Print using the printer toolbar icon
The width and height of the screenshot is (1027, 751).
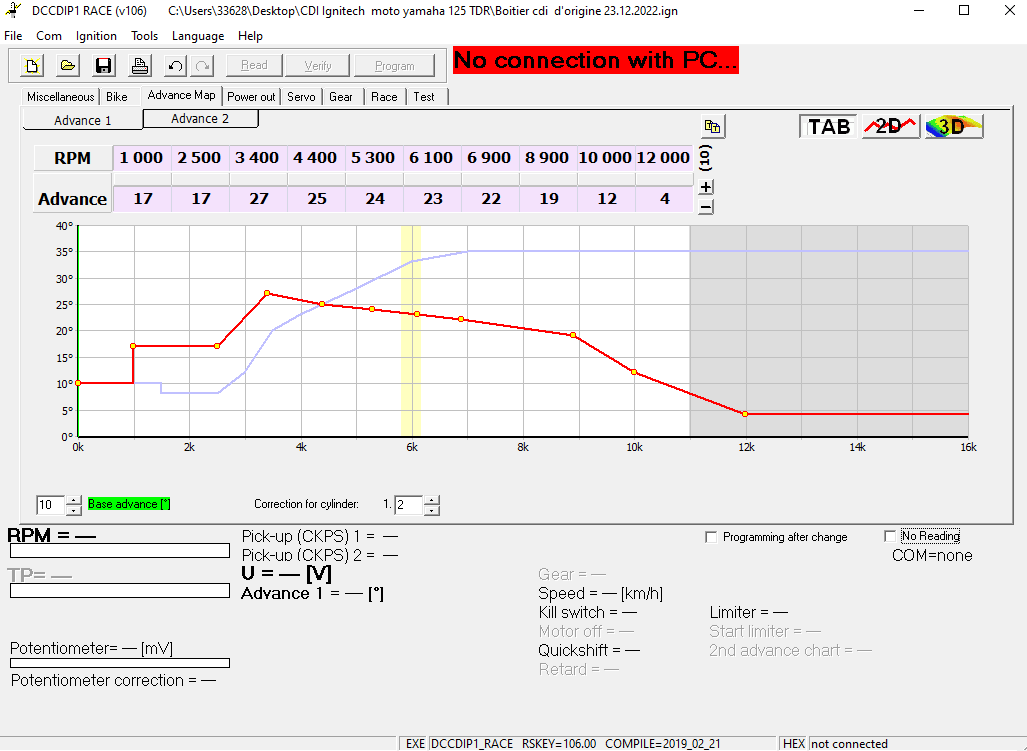coord(139,65)
